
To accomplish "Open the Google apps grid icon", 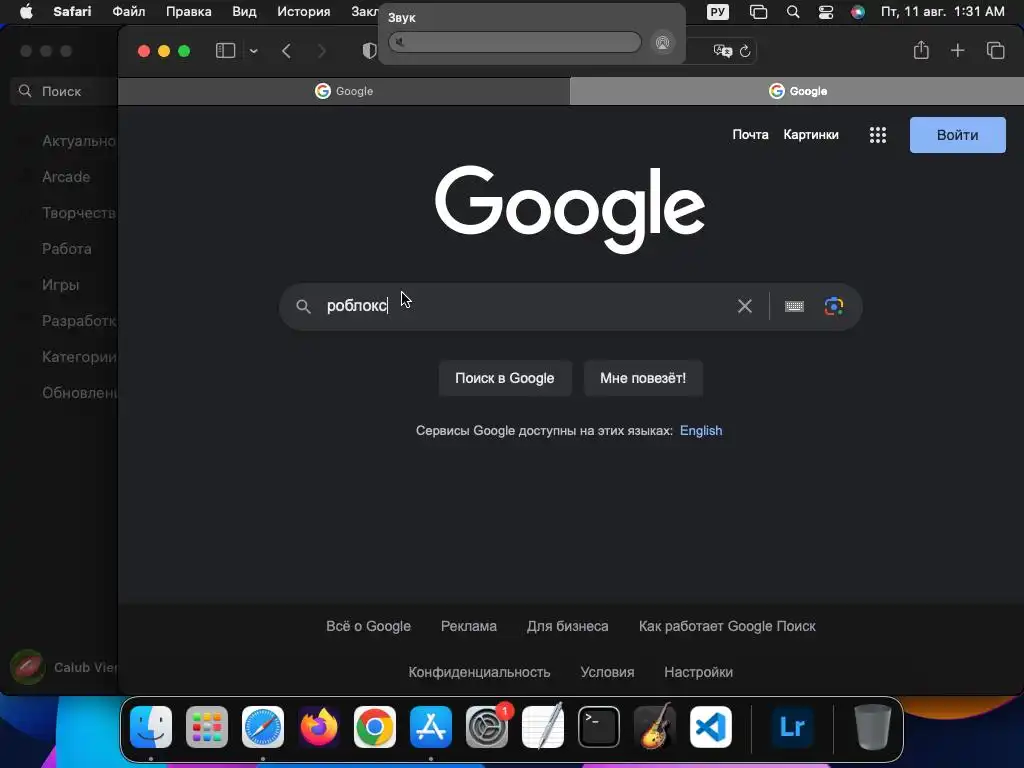I will 878,135.
